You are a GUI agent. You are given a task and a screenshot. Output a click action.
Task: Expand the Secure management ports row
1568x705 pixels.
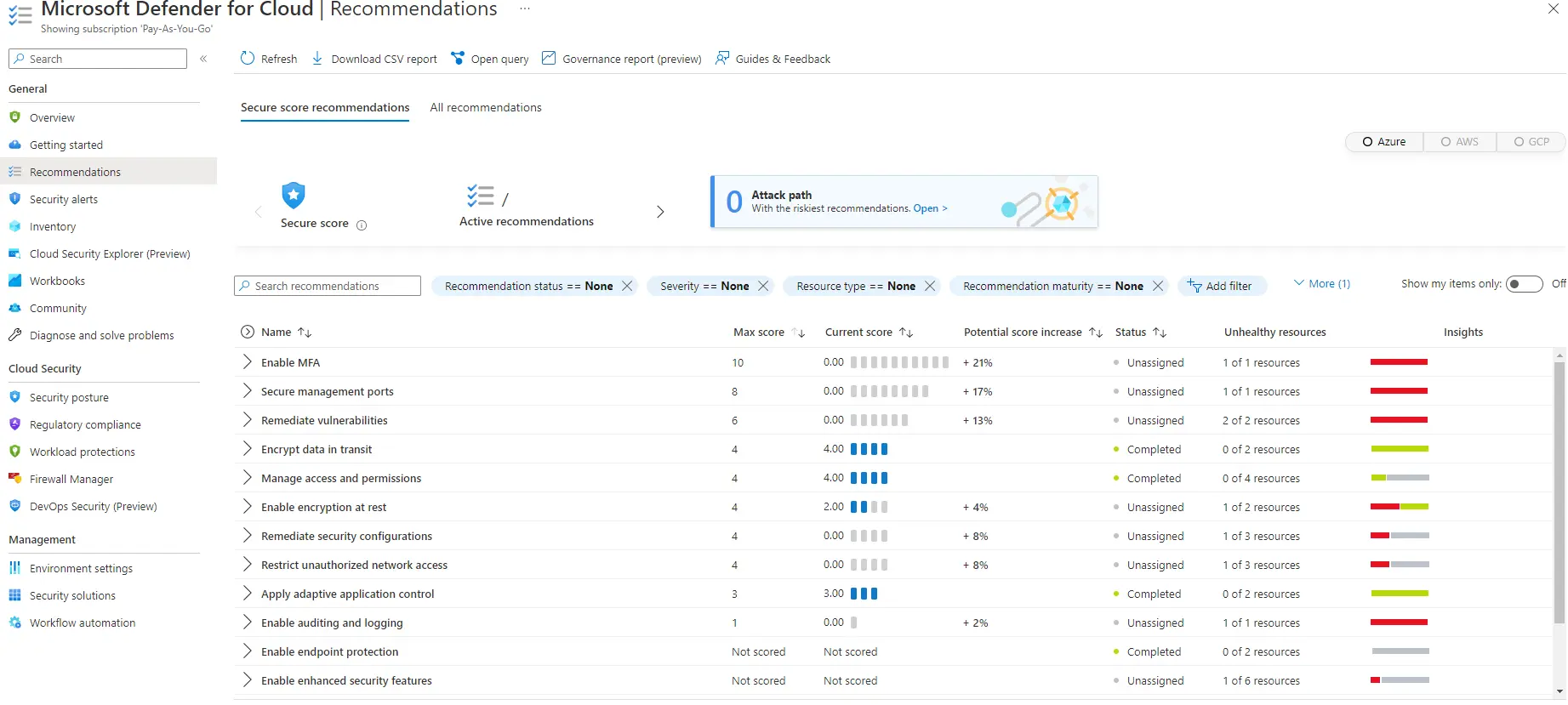coord(247,390)
